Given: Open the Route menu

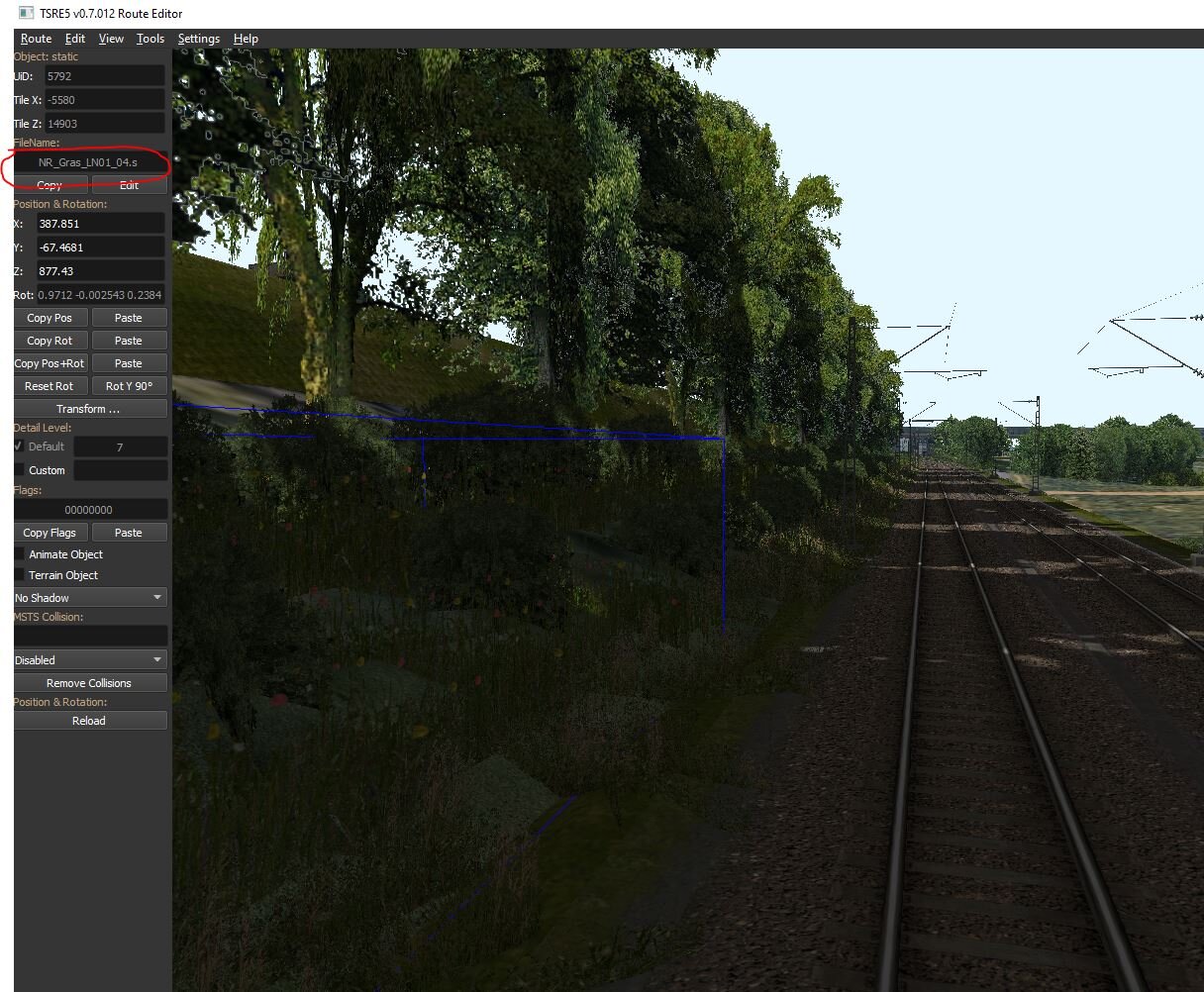Looking at the screenshot, I should coord(36,39).
